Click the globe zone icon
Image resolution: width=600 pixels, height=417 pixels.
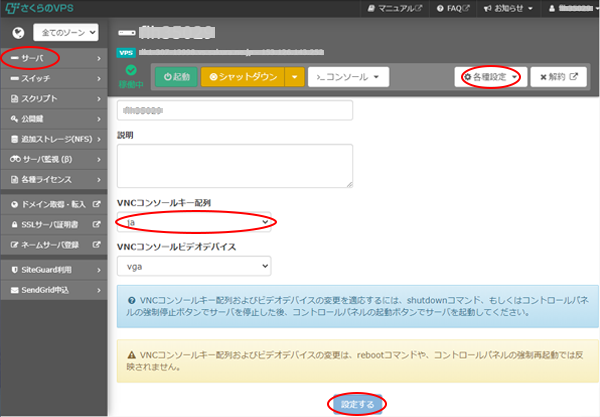point(18,33)
